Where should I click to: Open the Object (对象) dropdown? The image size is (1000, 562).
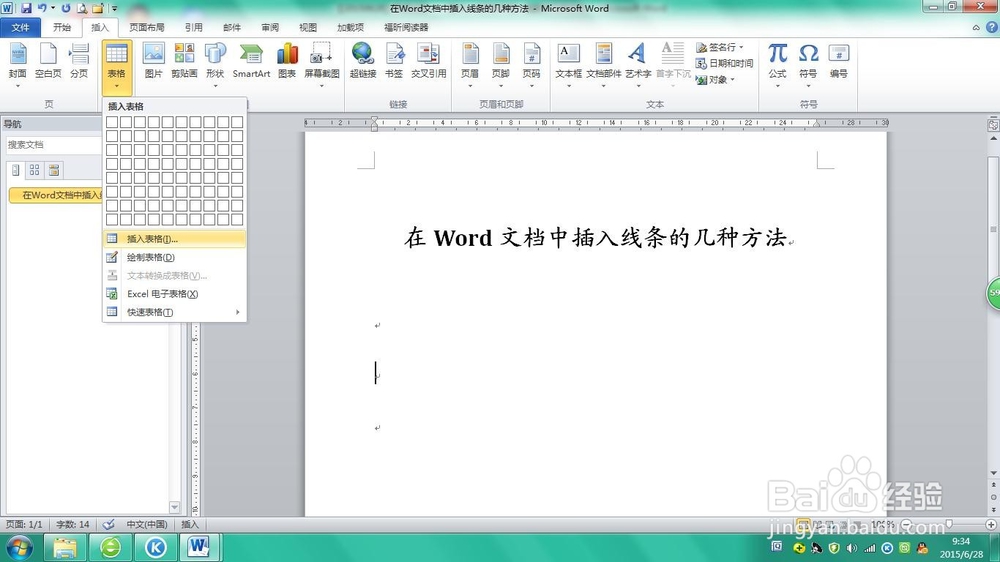(715, 80)
